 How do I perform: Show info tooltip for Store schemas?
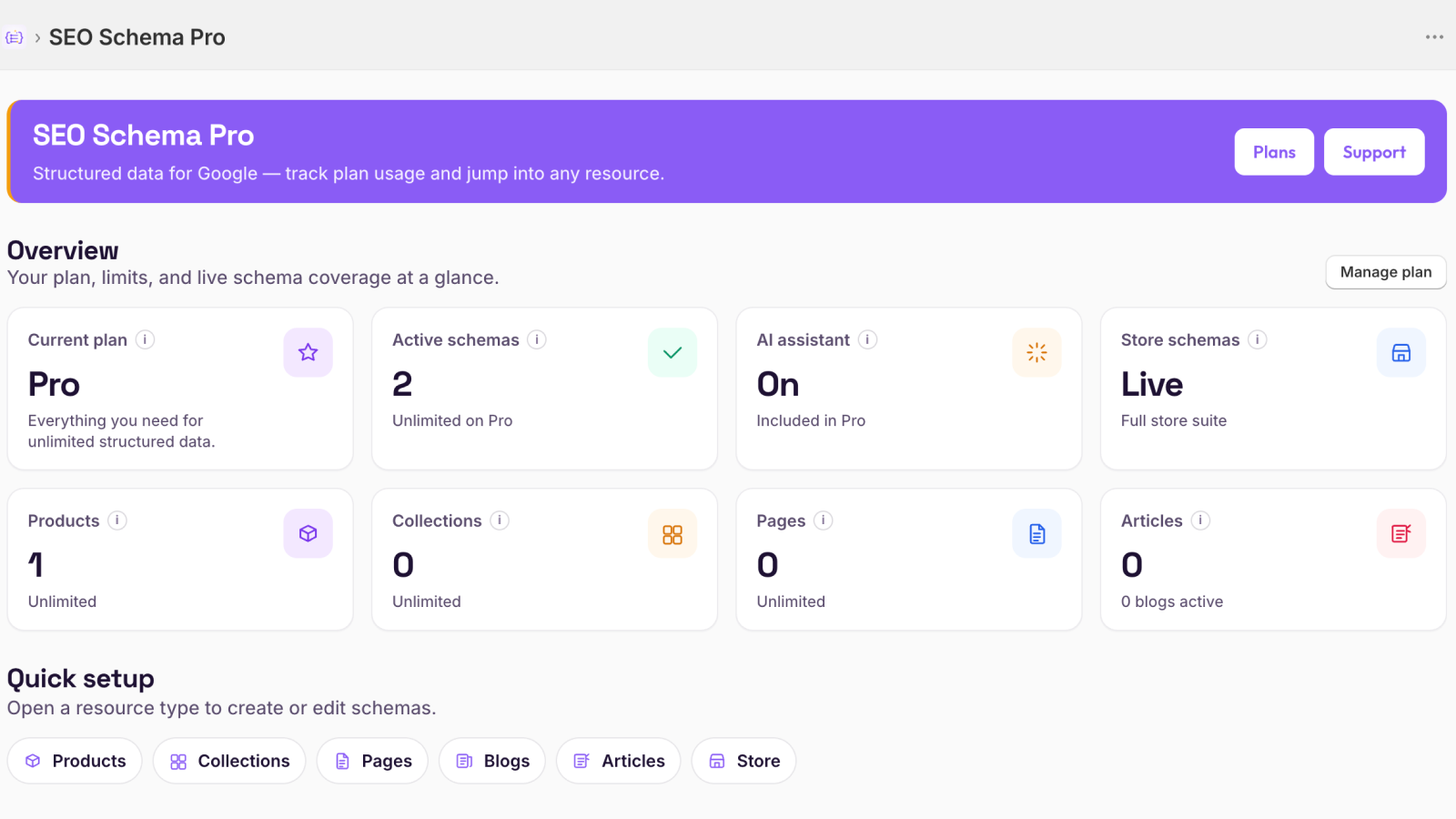(x=1258, y=339)
